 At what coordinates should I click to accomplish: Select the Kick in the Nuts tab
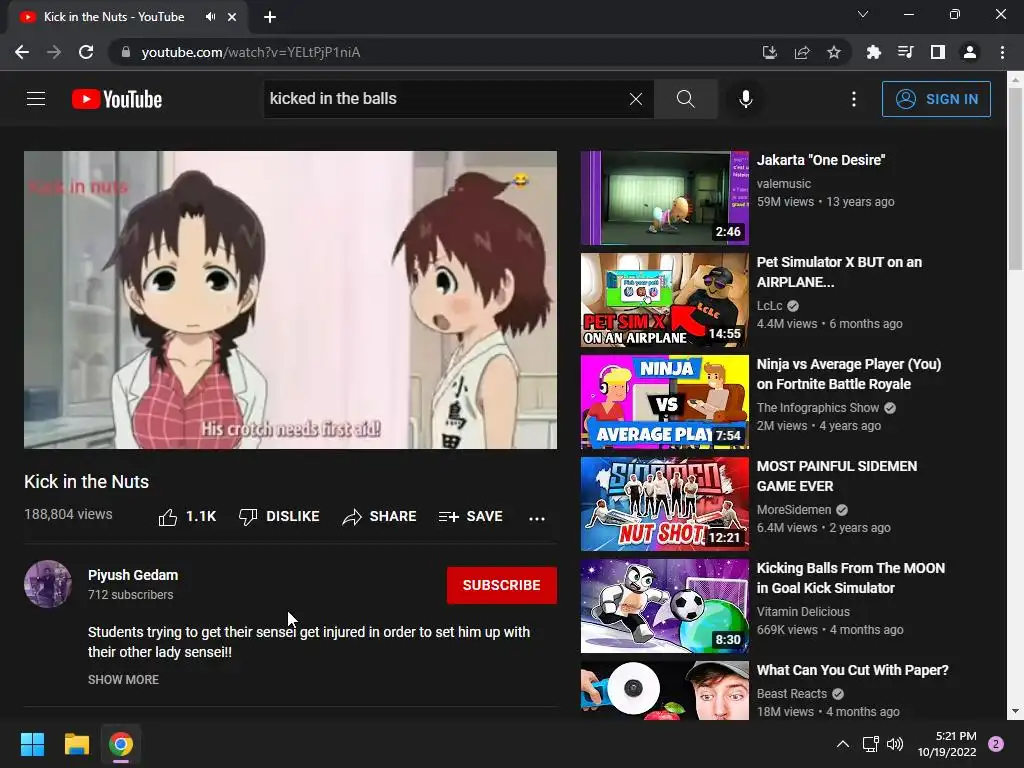(114, 17)
